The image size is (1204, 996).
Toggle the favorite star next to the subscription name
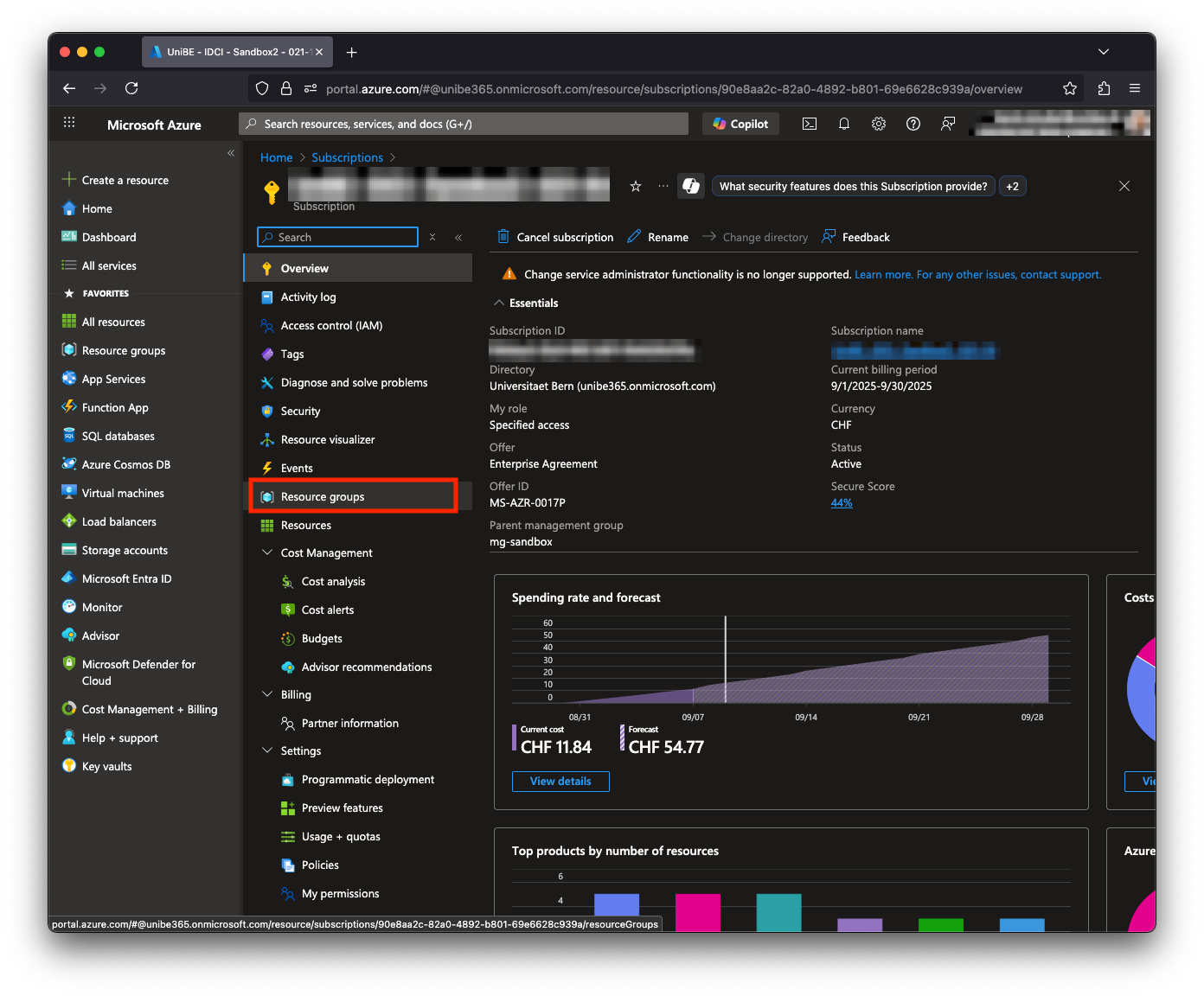(636, 185)
